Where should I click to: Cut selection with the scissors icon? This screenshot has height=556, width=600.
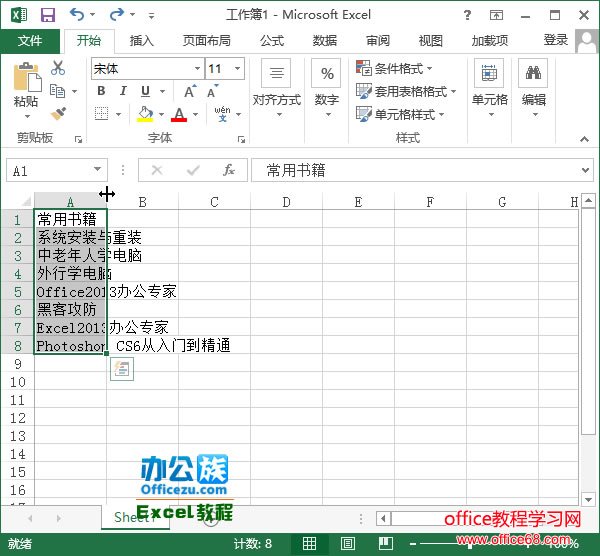[58, 68]
